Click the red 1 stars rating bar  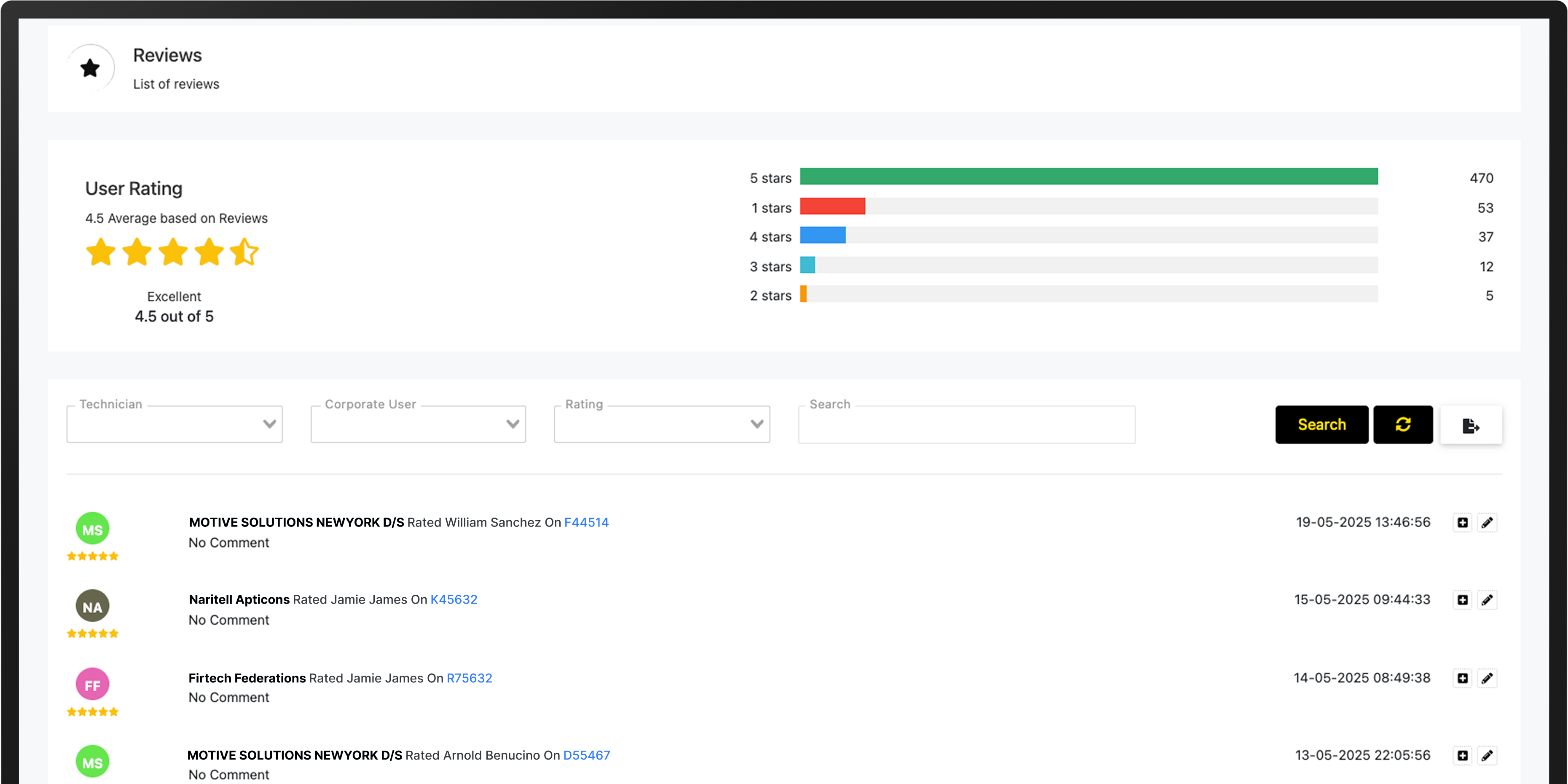(x=832, y=207)
